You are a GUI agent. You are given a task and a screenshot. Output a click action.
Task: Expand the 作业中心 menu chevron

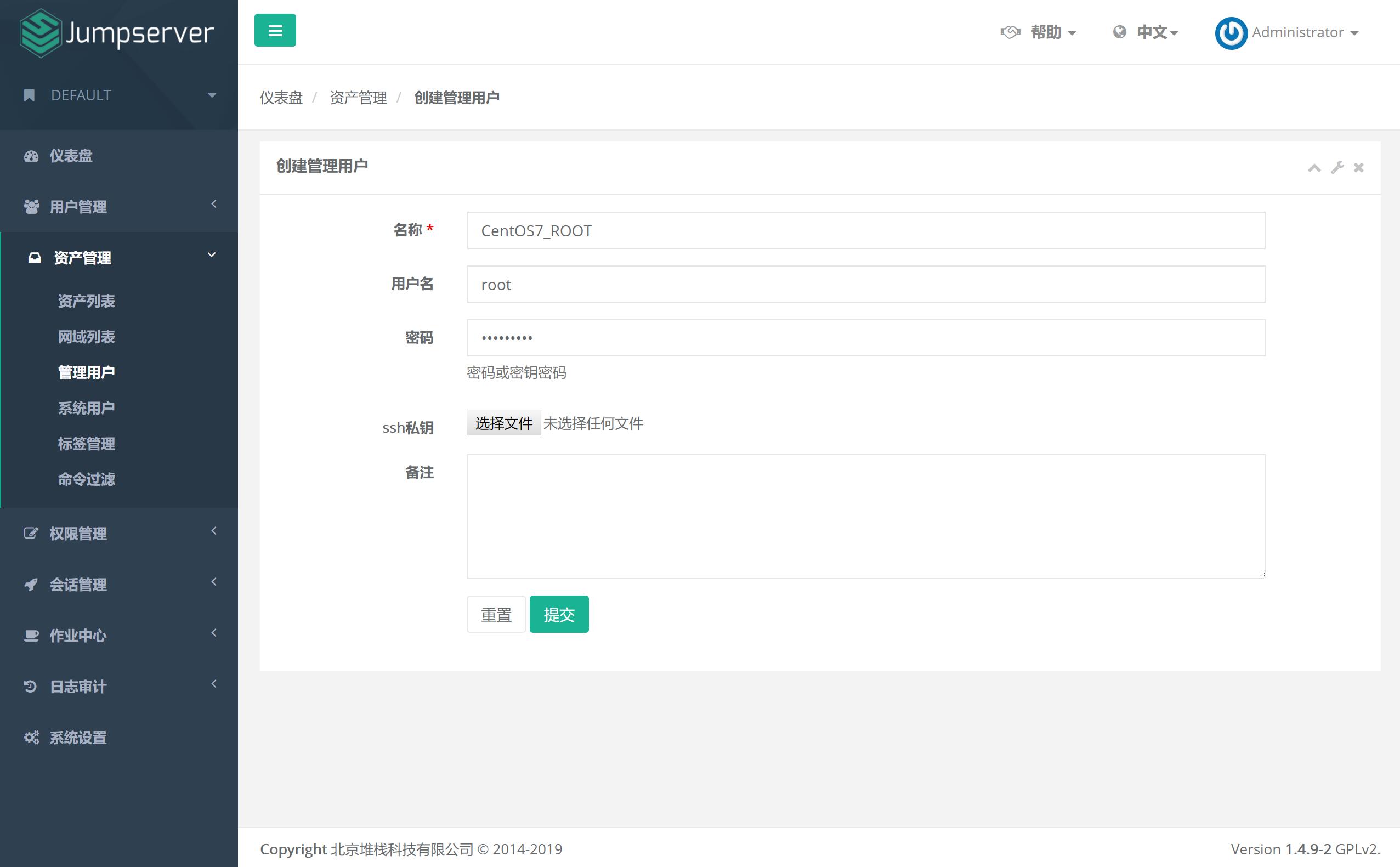point(214,633)
